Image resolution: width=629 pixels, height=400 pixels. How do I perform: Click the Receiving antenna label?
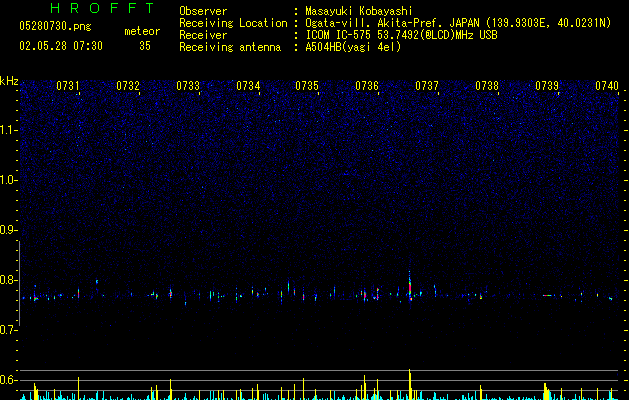230,47
